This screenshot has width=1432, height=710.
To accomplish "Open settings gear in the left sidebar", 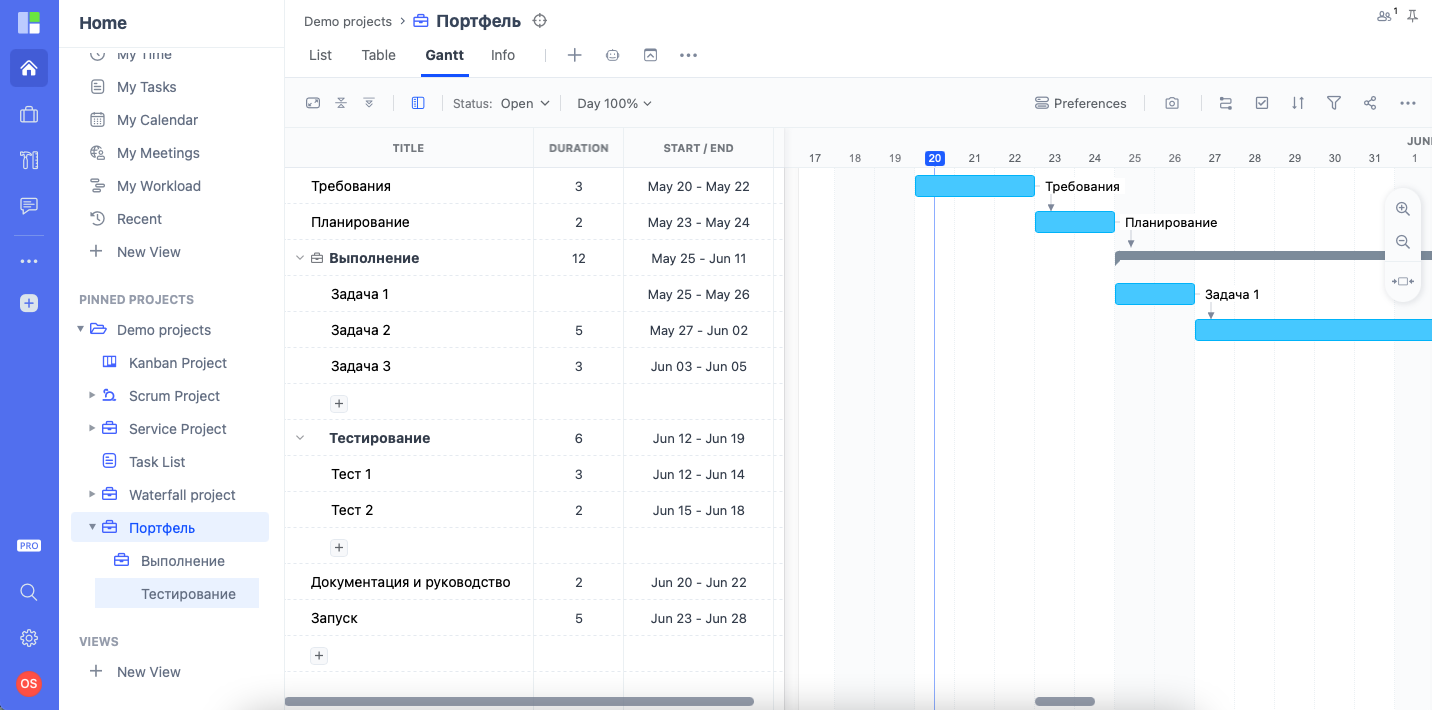I will 29,638.
